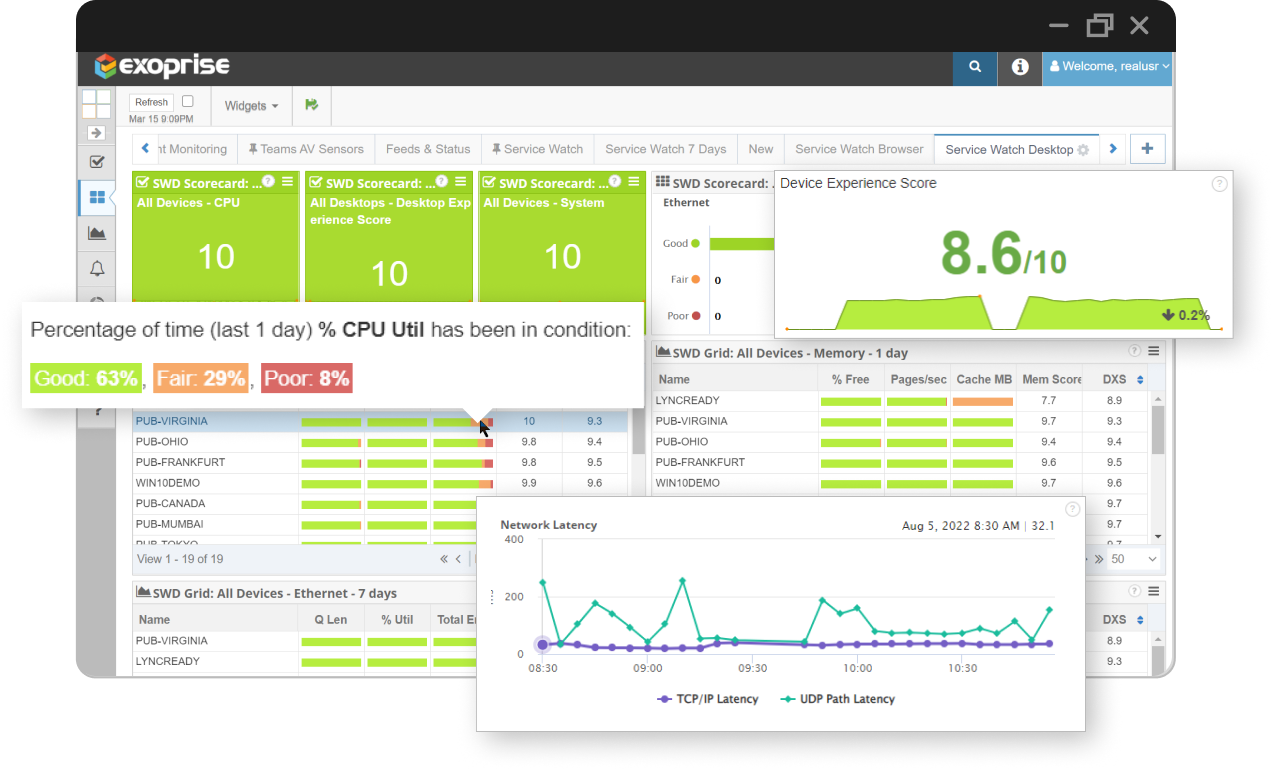Viewport: 1272px width, 770px height.
Task: Open the bell alarms icon in sidebar
Action: click(97, 268)
